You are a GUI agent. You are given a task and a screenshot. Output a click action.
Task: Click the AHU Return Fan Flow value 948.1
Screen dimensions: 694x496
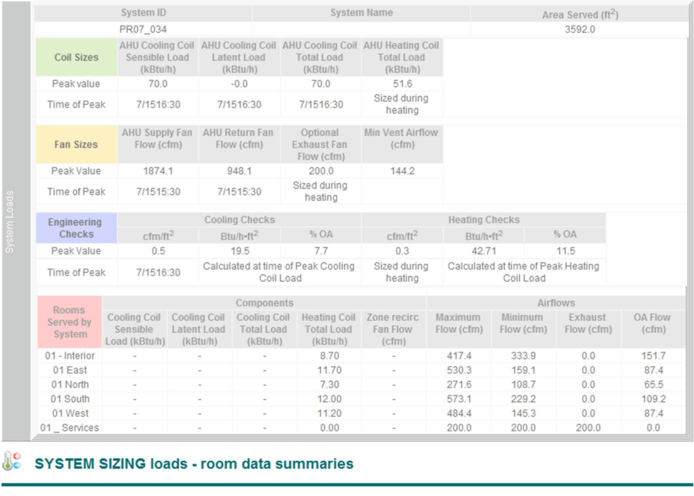[239, 171]
